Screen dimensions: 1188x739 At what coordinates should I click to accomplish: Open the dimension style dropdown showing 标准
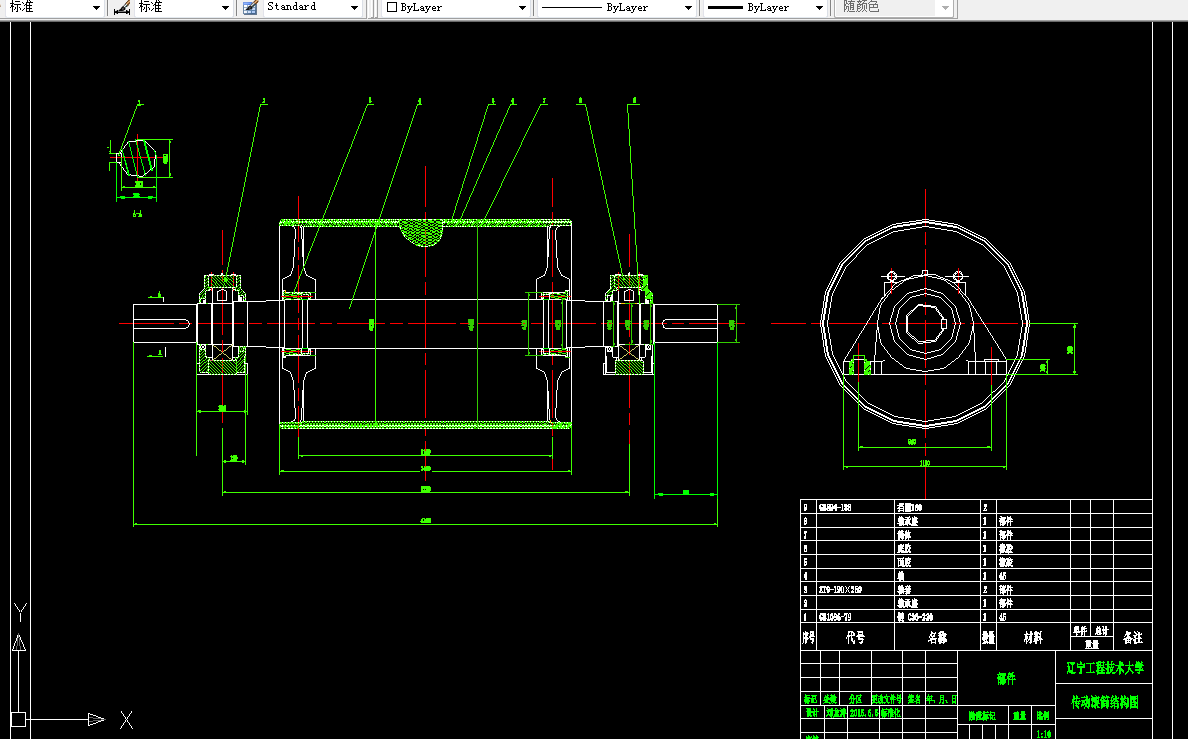183,8
